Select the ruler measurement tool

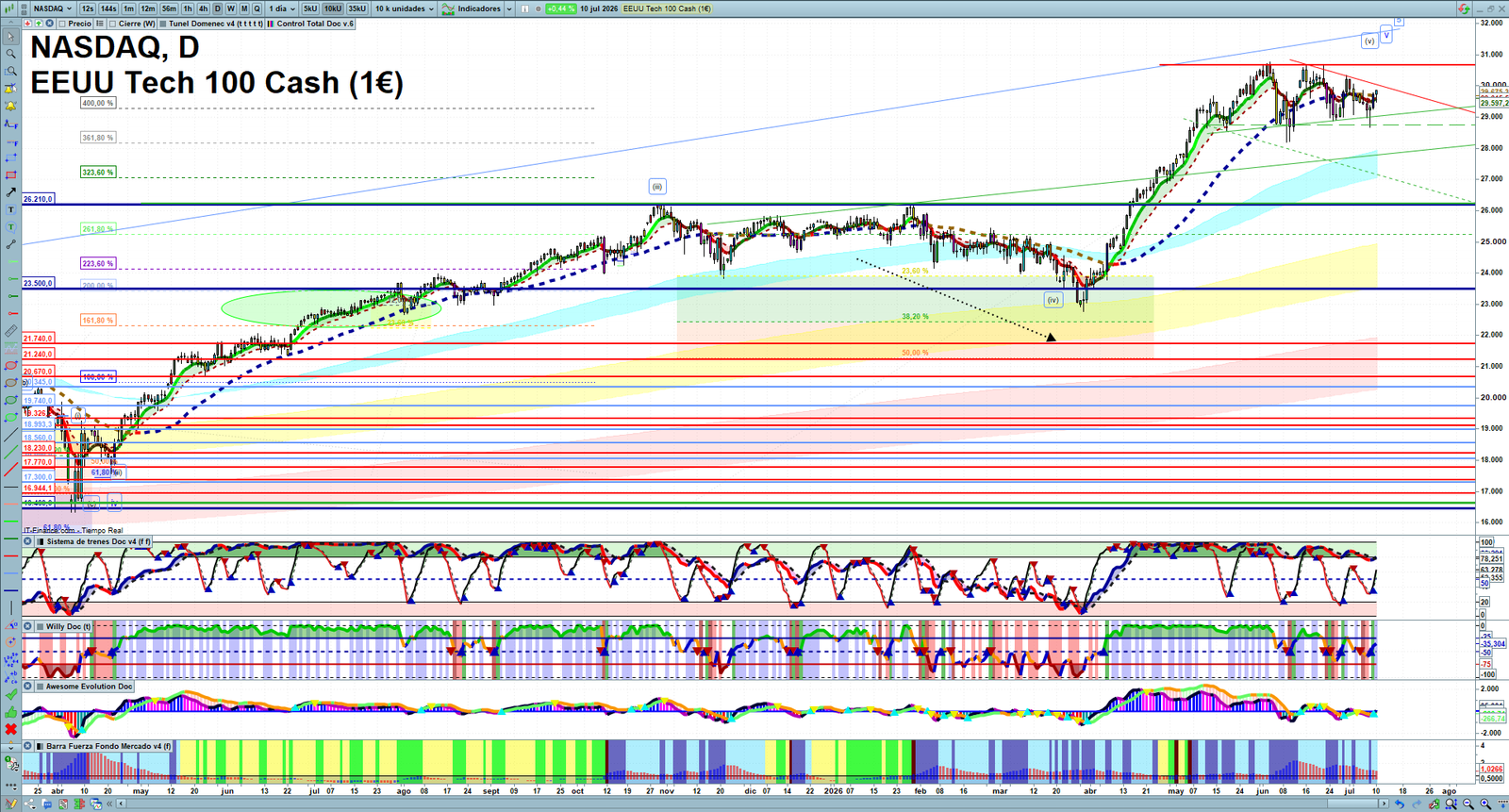tap(10, 331)
